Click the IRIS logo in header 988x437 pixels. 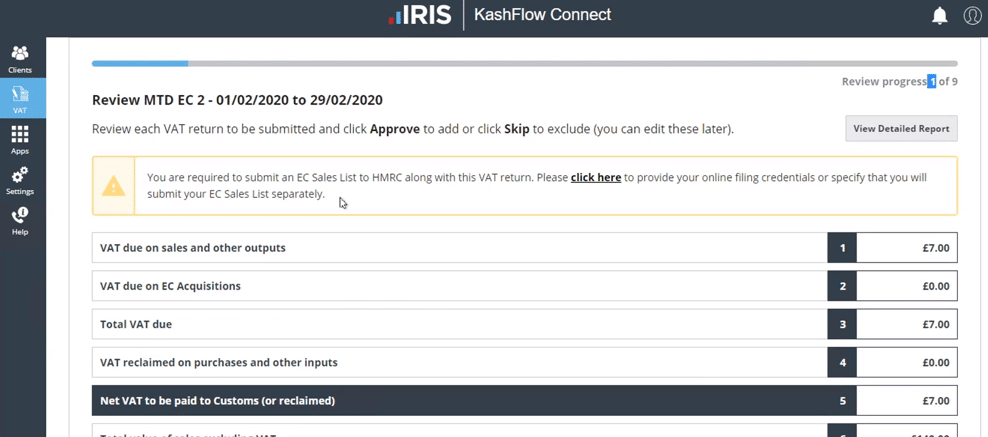click(x=420, y=15)
